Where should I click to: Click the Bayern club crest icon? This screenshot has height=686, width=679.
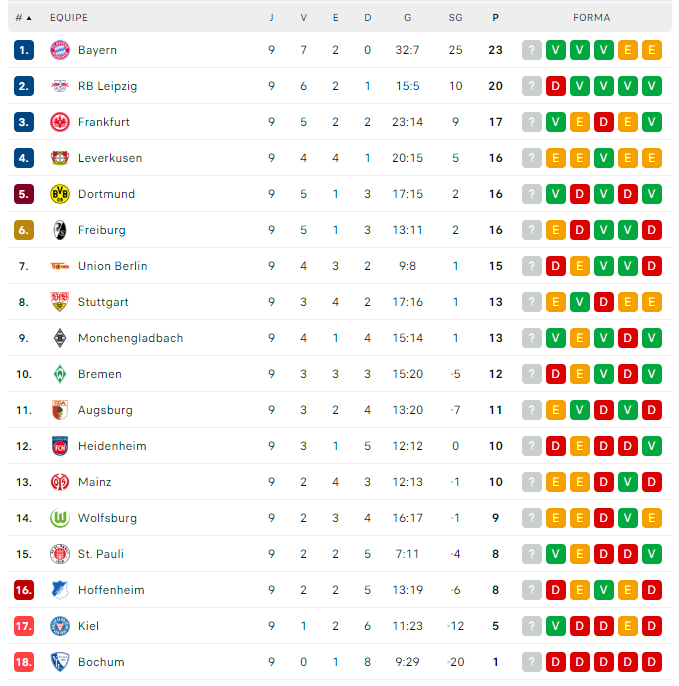pyautogui.click(x=60, y=50)
